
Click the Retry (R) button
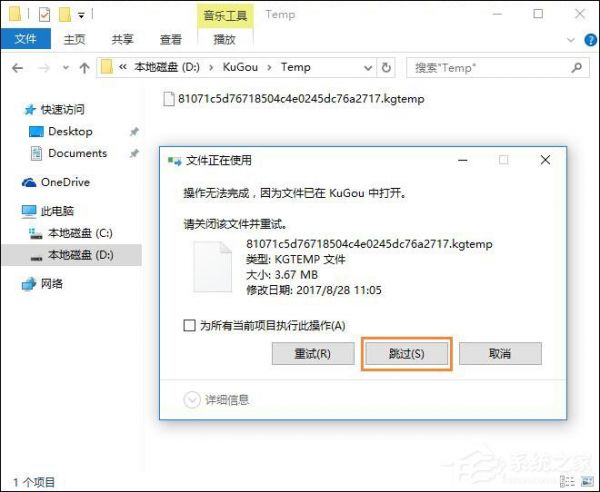click(313, 354)
